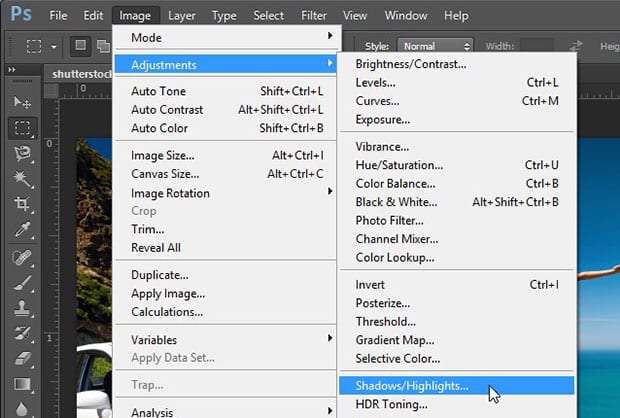Choose Apply Image
This screenshot has height=418, width=620.
227,293
